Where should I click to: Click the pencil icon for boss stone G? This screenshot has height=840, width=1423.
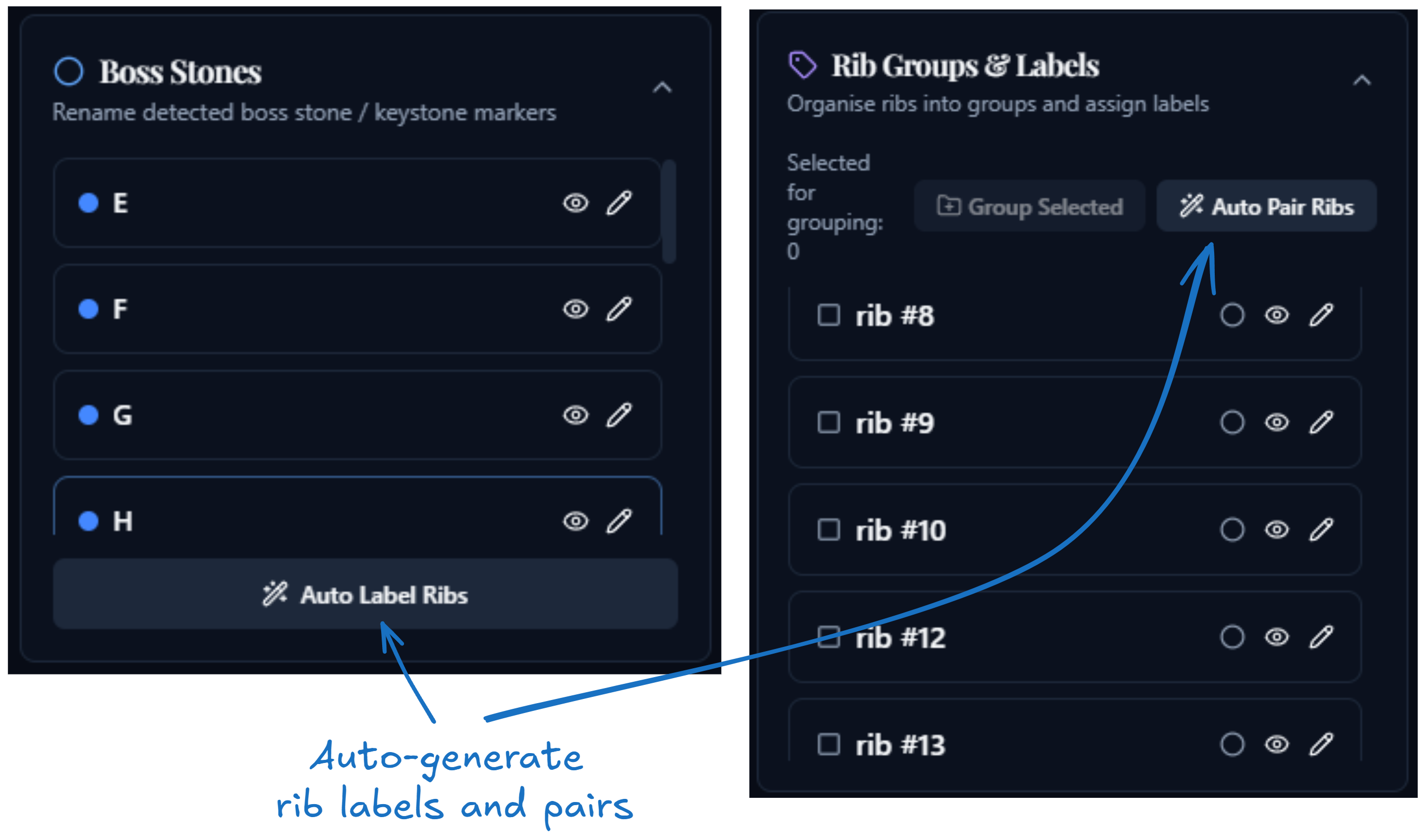[619, 415]
